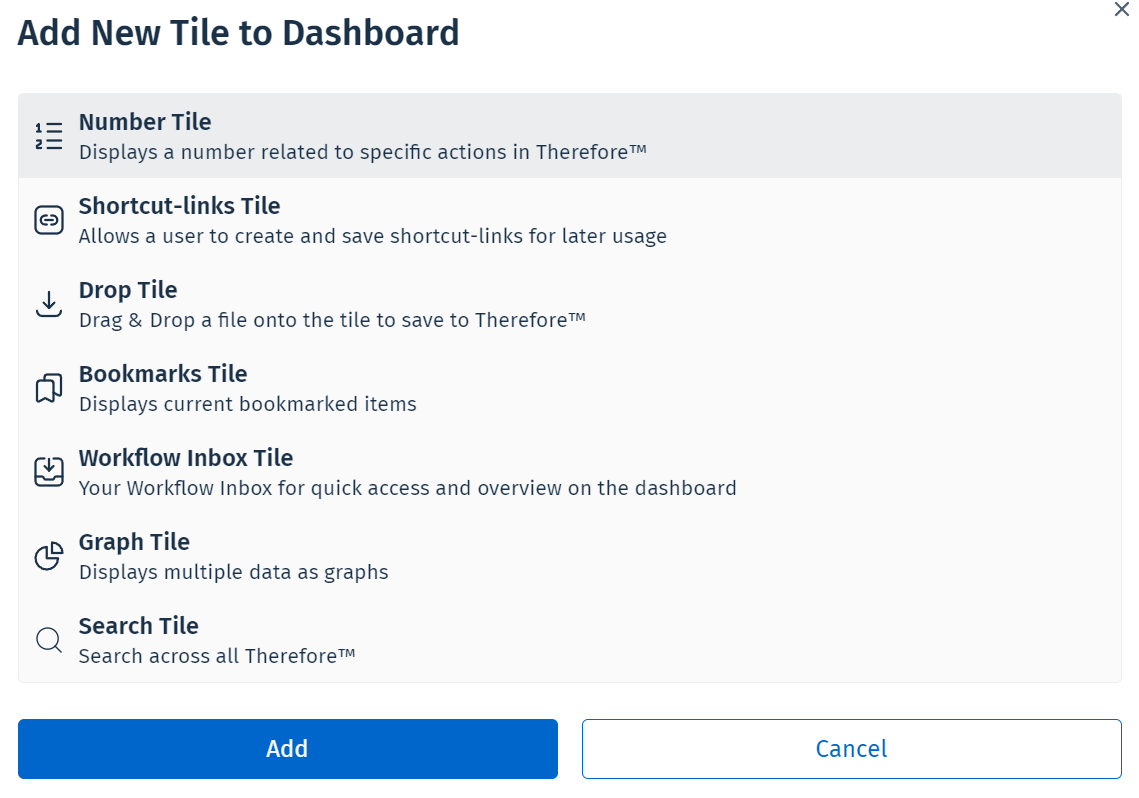Click the download arrow icon for Drop Tile
The width and height of the screenshot is (1139, 798).
tap(49, 304)
